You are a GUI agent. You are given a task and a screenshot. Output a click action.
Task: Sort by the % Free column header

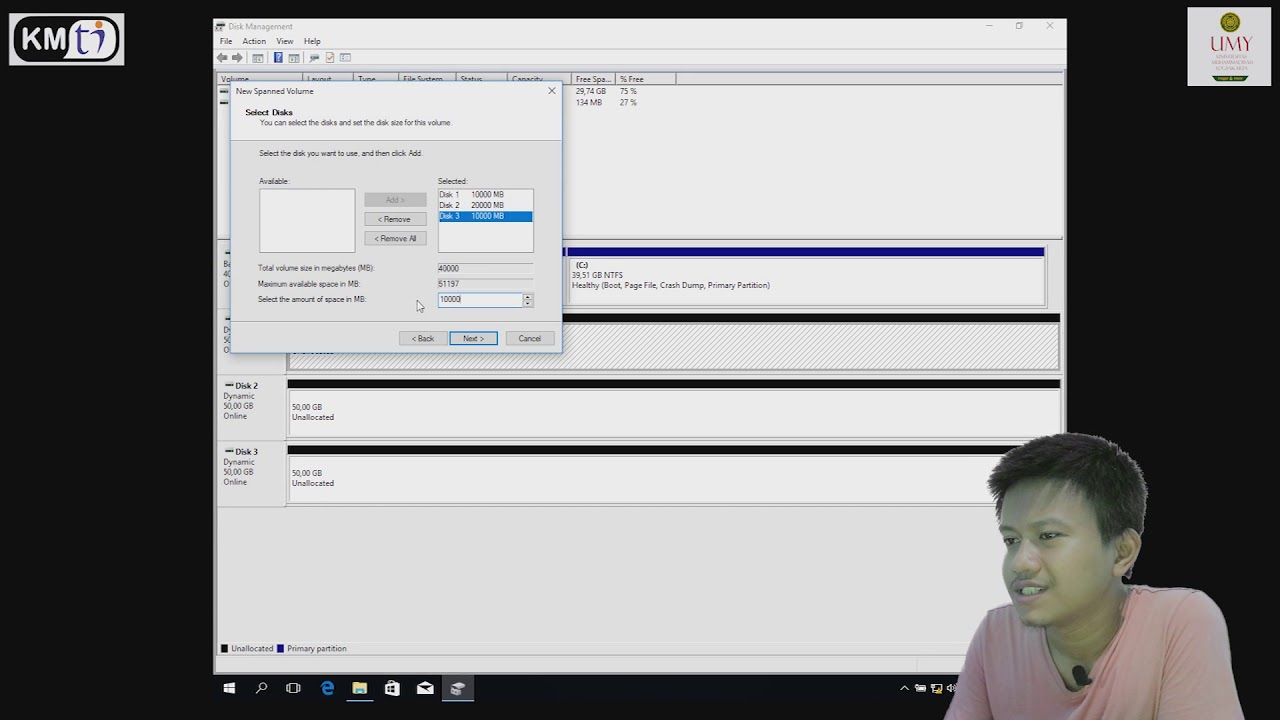pyautogui.click(x=646, y=79)
